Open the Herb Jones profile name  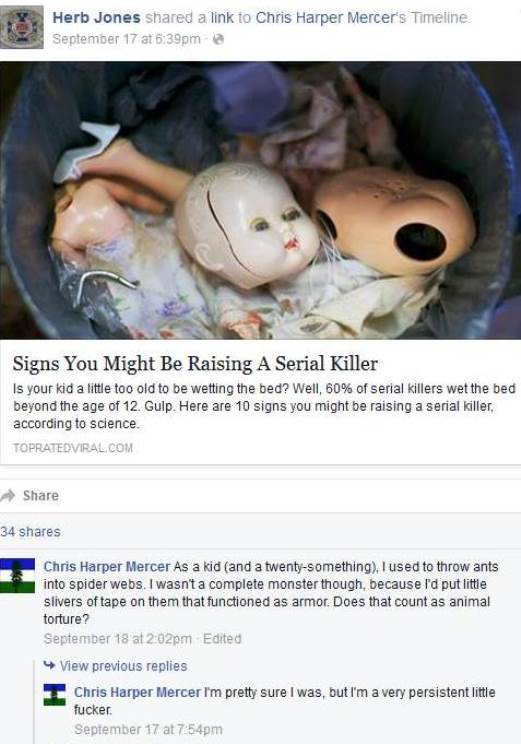[x=96, y=18]
